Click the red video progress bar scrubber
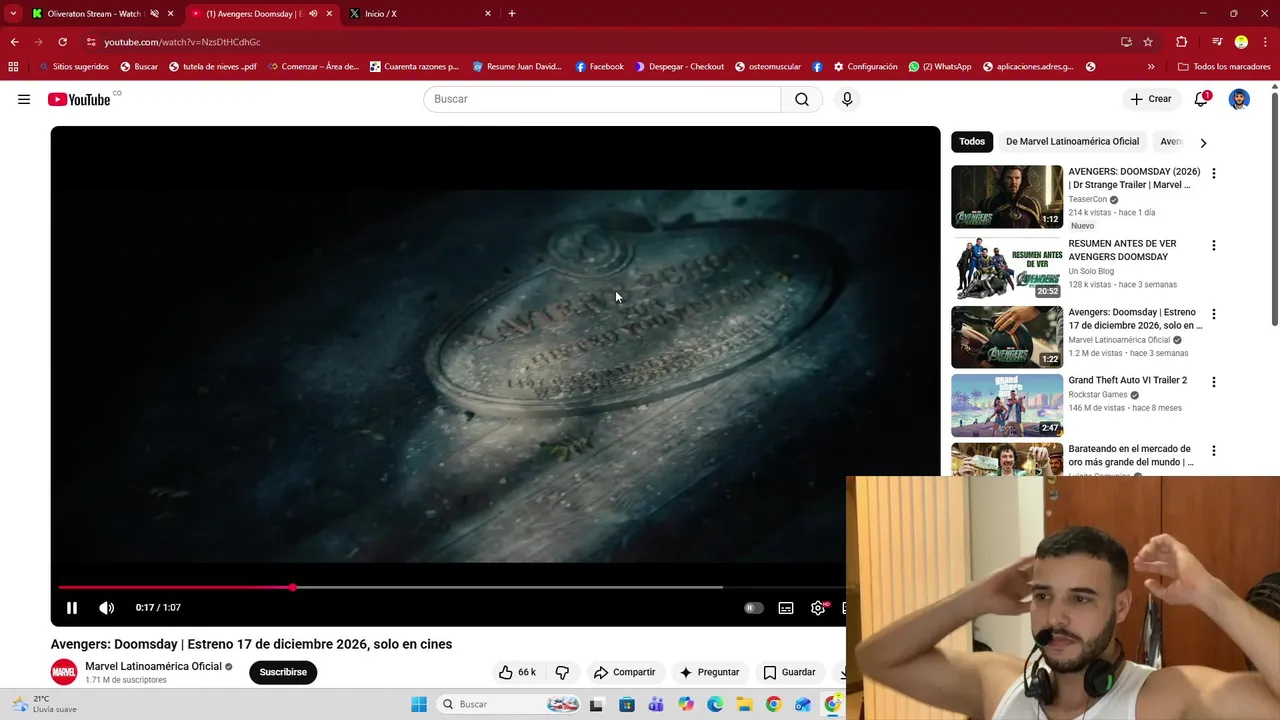Viewport: 1280px width, 720px height. click(x=293, y=587)
